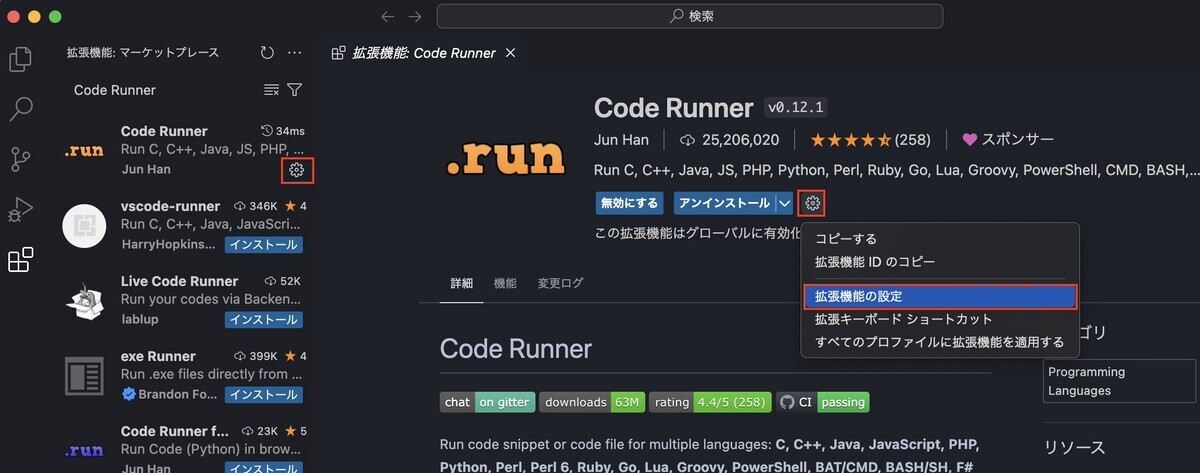Clear extensions search results icon
Image resolution: width=1200 pixels, height=473 pixels.
(x=271, y=90)
